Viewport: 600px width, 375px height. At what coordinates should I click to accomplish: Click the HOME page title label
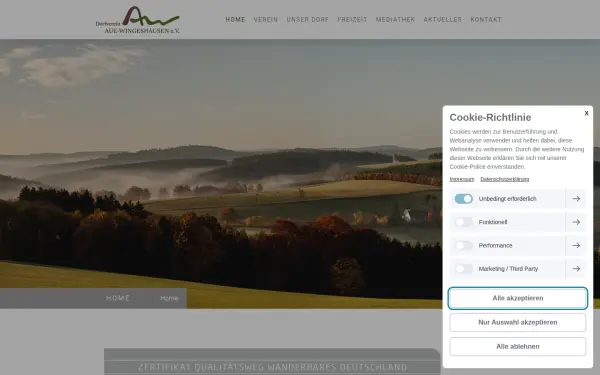coord(118,298)
